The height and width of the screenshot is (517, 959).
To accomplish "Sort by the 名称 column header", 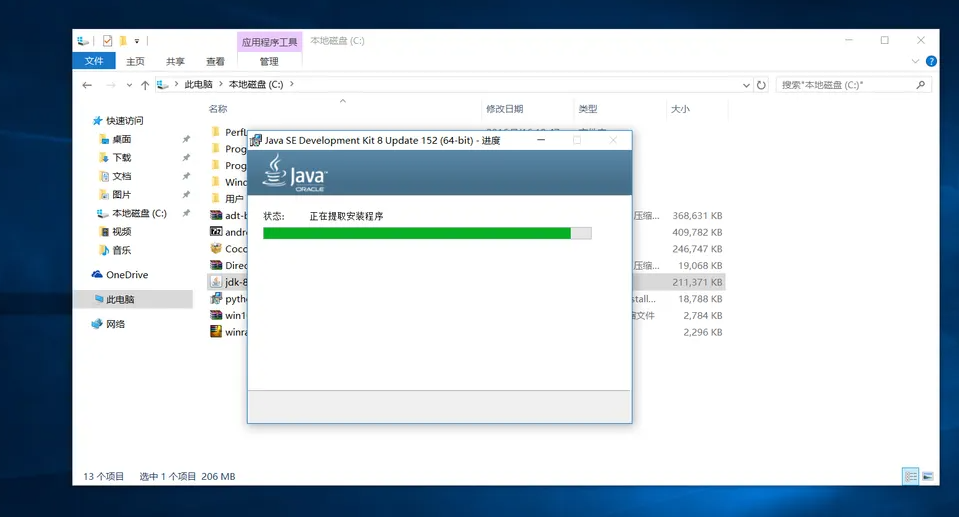I will coord(218,109).
